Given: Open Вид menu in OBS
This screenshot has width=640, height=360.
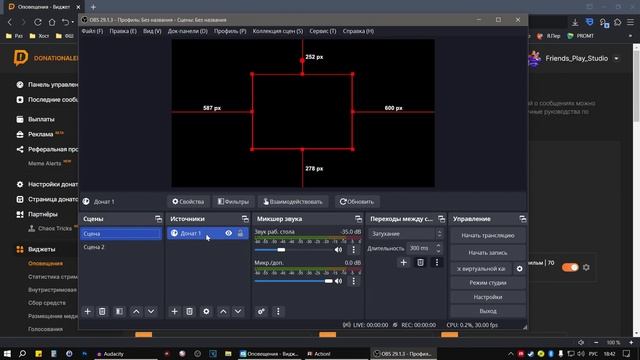Looking at the screenshot, I should click(152, 31).
